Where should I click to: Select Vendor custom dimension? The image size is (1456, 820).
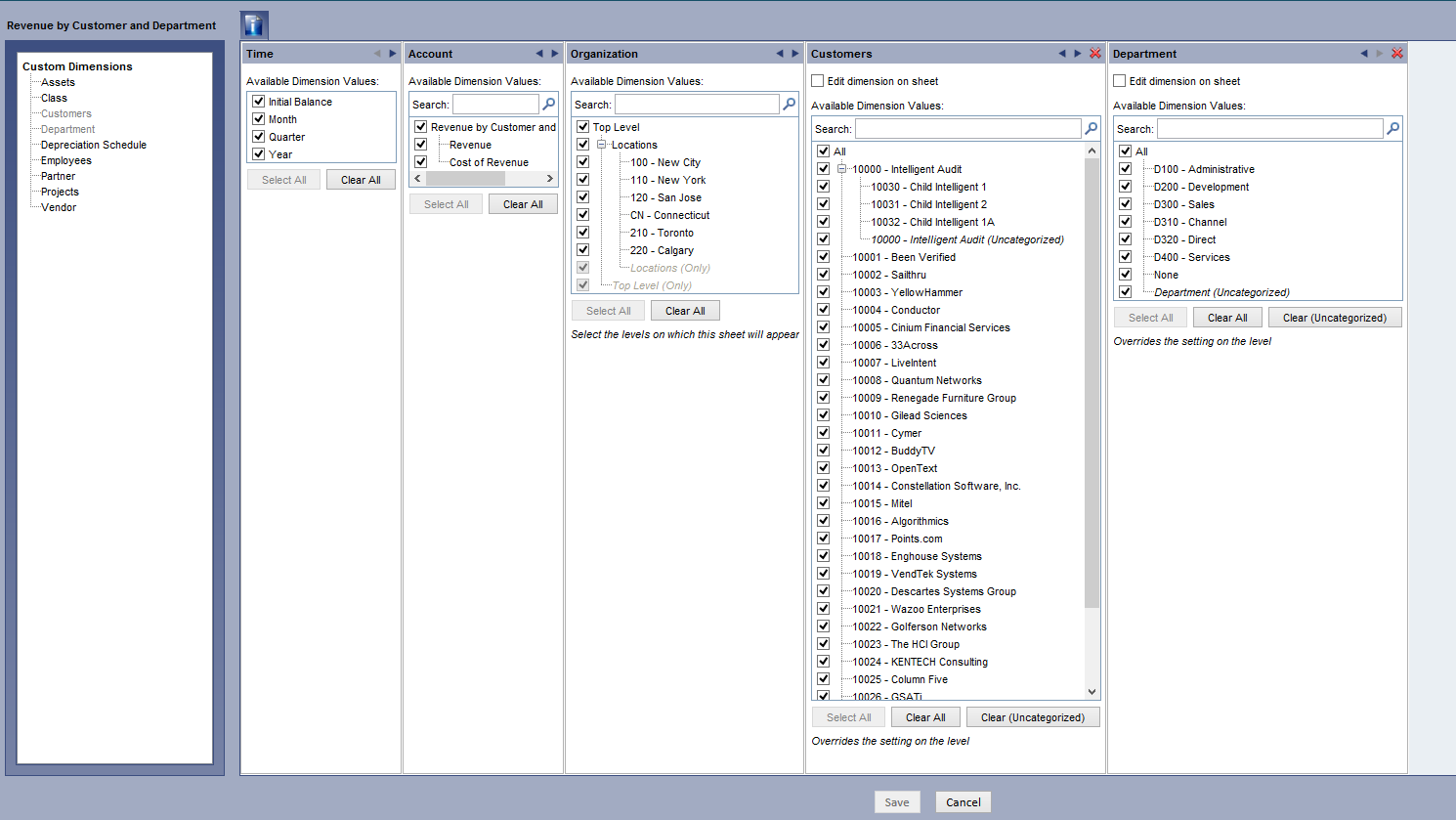(59, 207)
